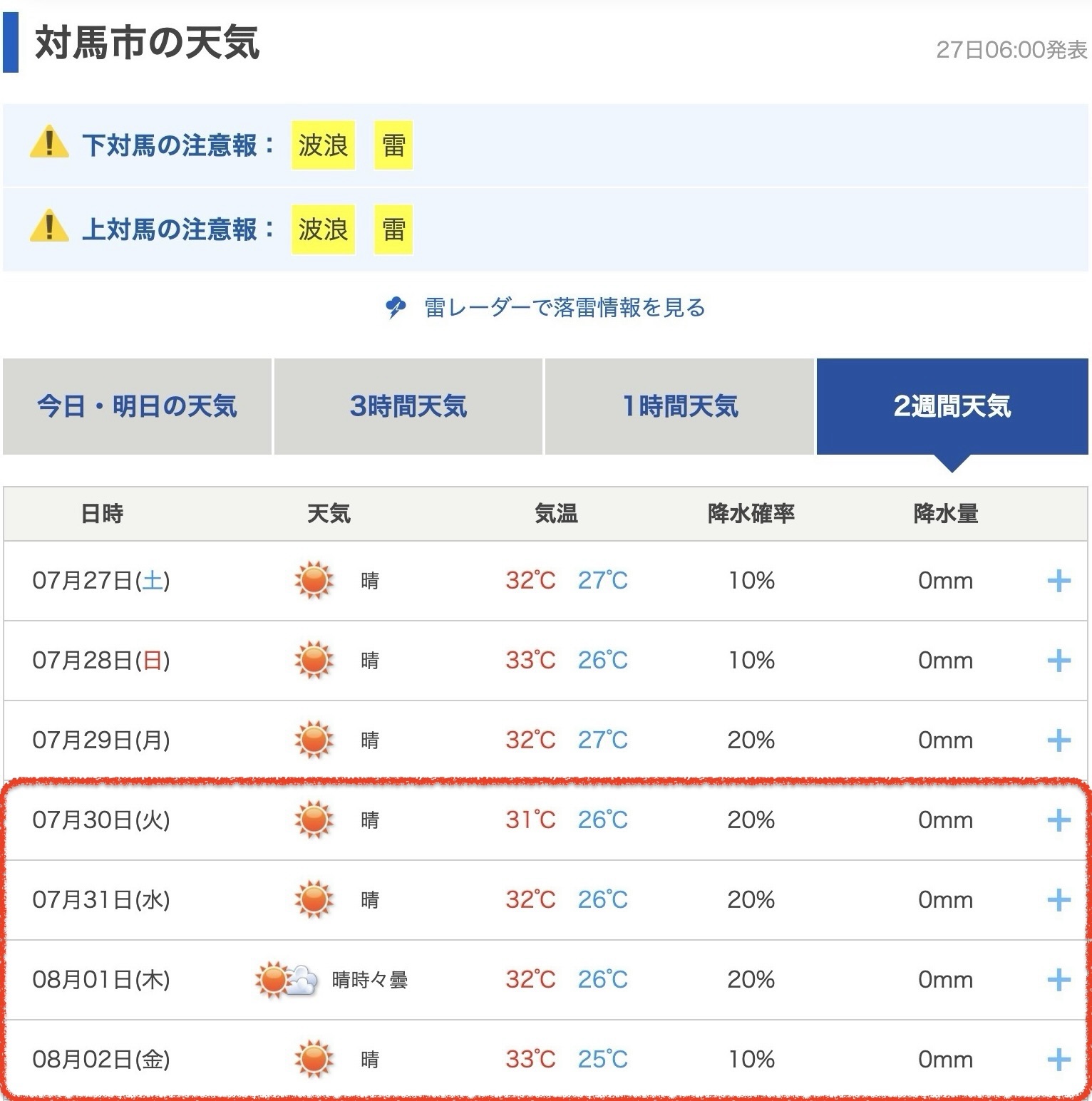Expand 07月29日 row with plus icon
Screen dimensions: 1092x1101
(x=1058, y=740)
